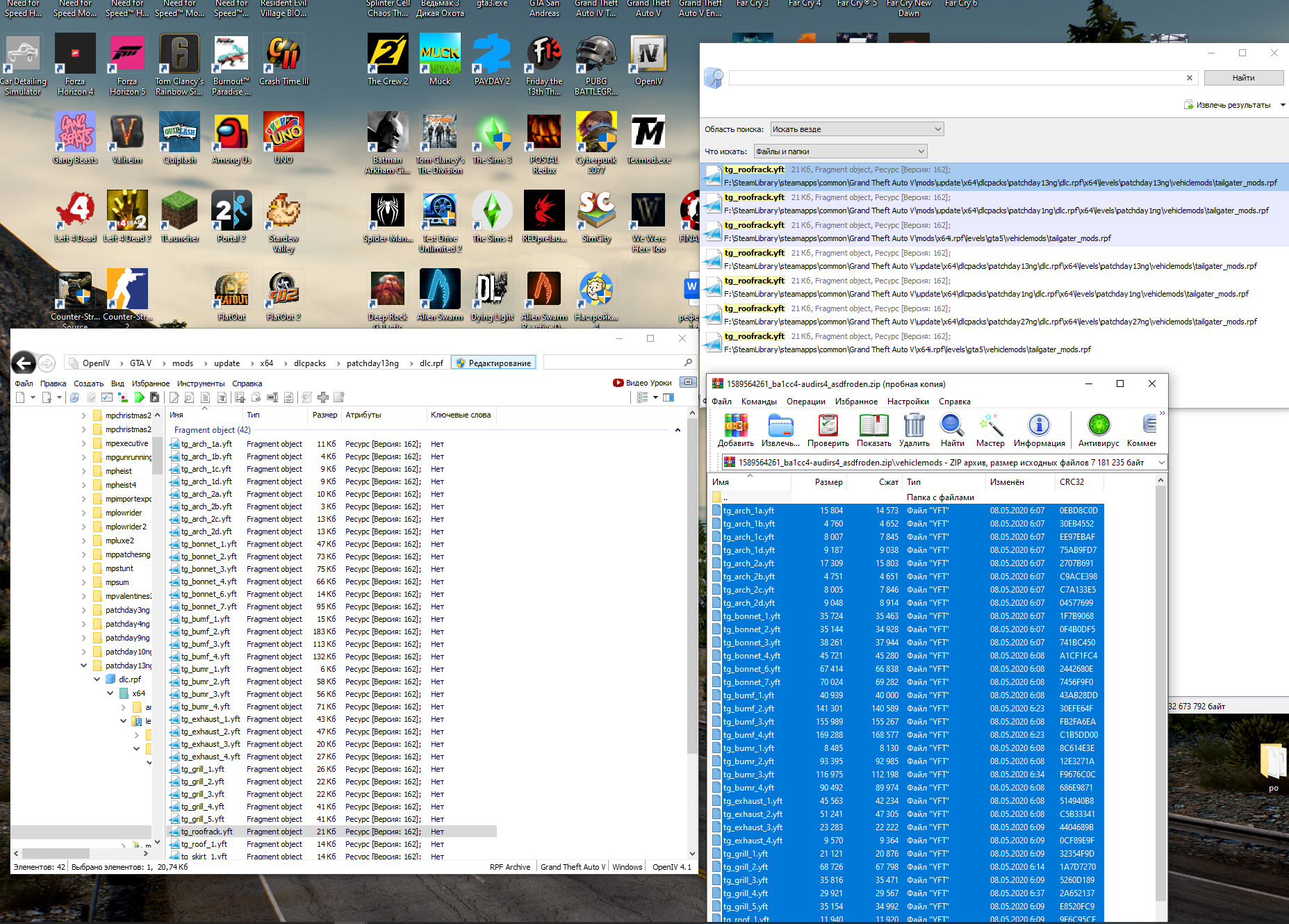The height and width of the screenshot is (924, 1289).
Task: Select tg_roofrack.yft row in OpenIV
Action: 333,832
